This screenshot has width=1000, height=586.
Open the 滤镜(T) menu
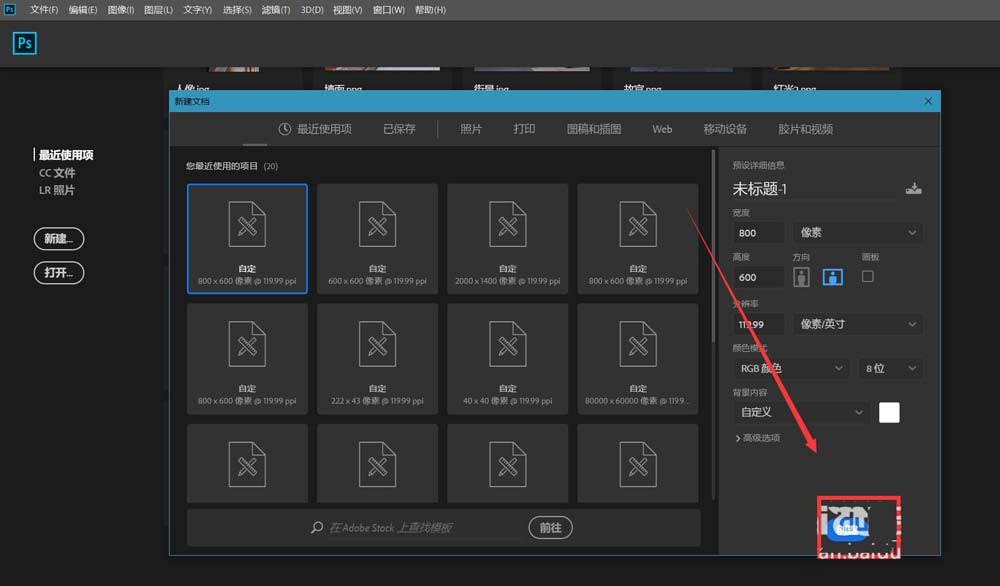click(276, 10)
